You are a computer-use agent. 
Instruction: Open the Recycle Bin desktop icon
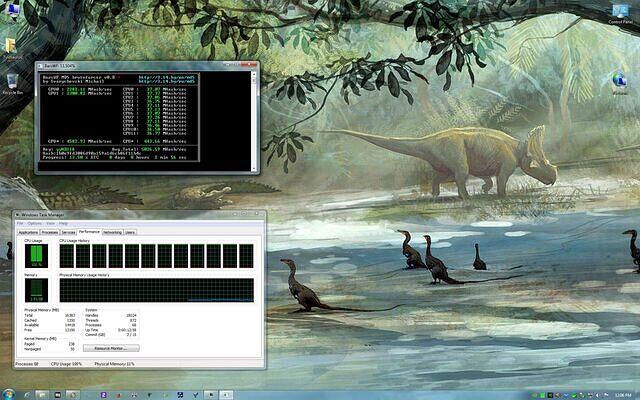coord(12,81)
